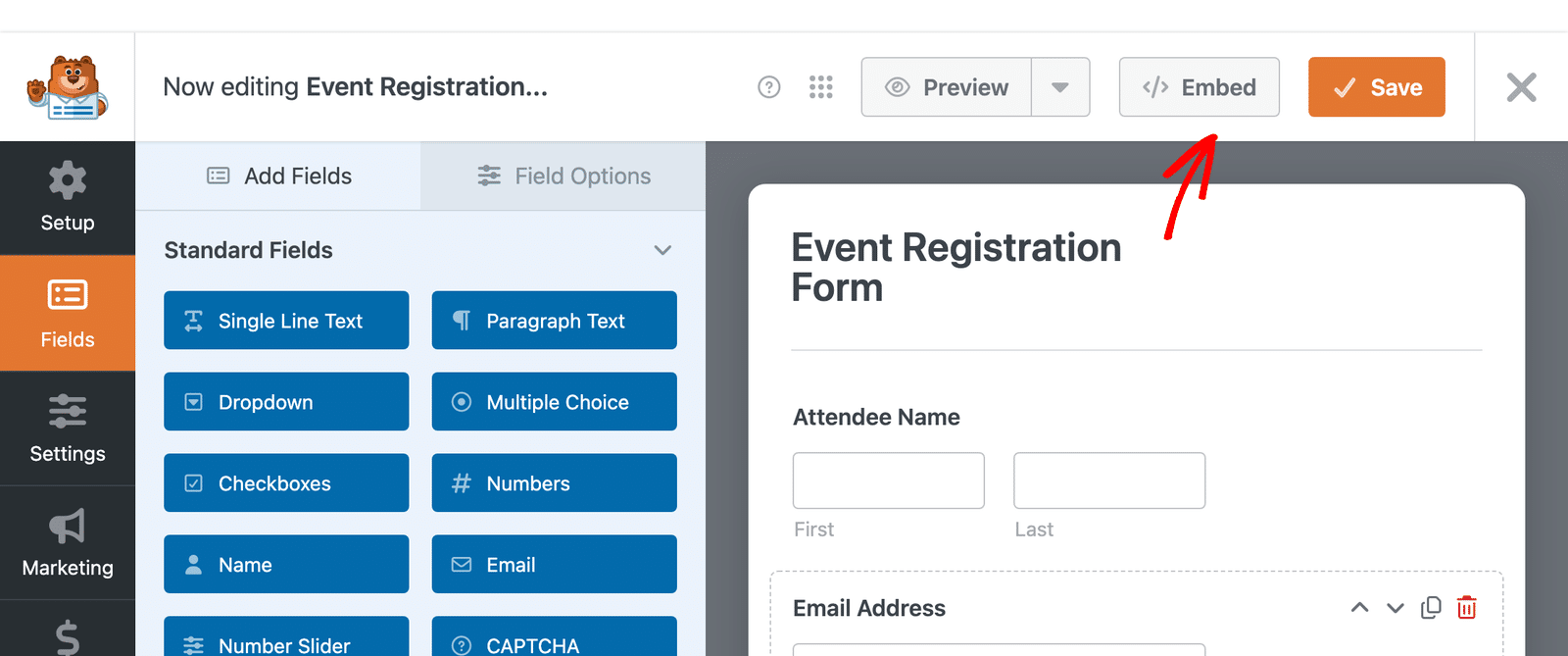Move Email Address field down
The image size is (1568, 656).
tap(1396, 608)
